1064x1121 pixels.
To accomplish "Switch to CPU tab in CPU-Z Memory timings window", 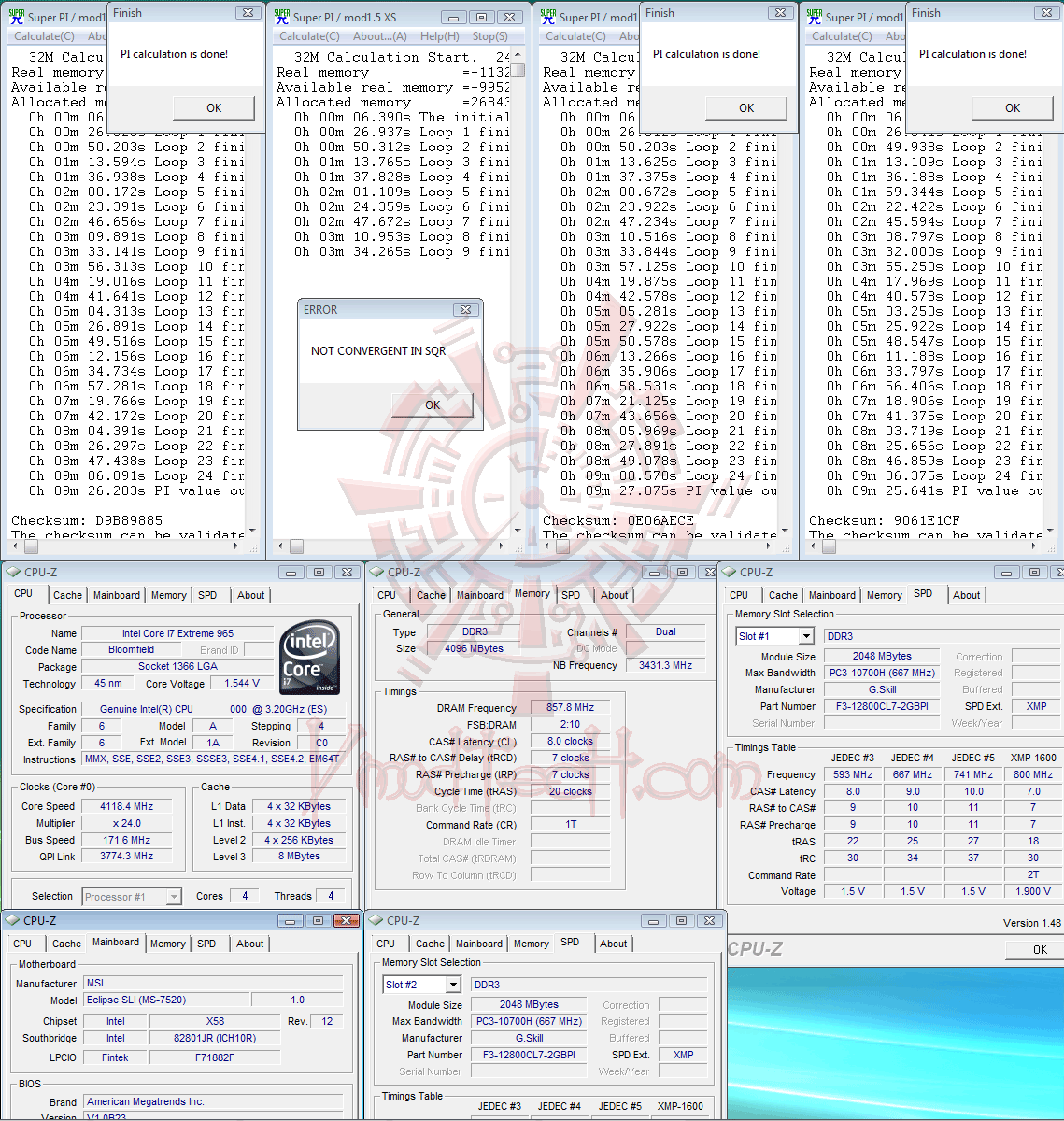I will (387, 595).
